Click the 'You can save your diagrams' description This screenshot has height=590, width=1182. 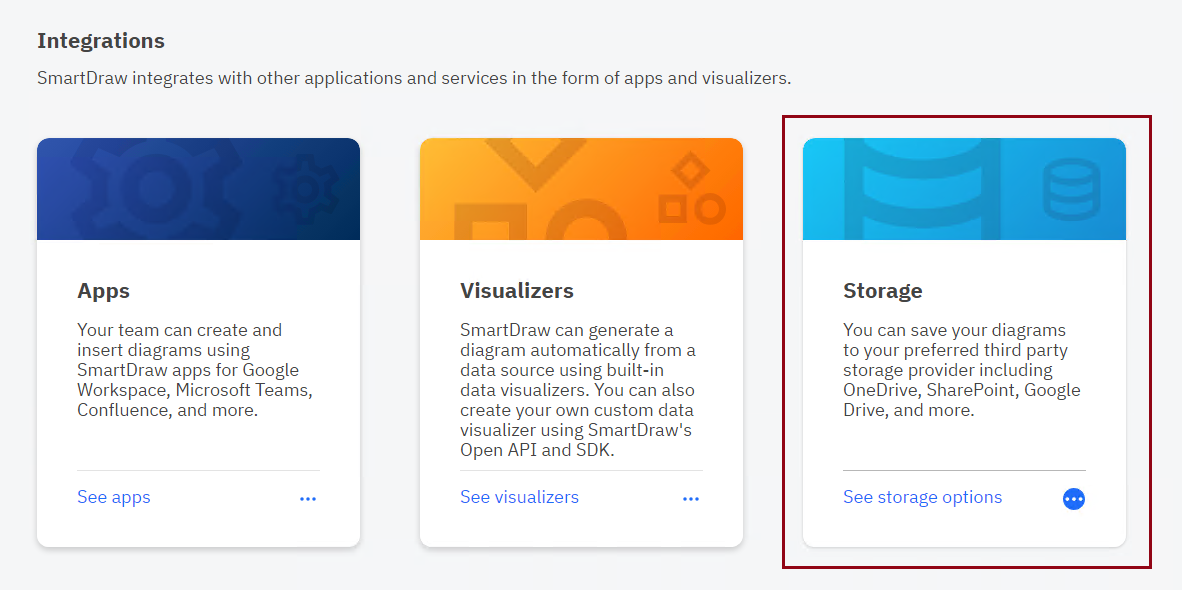962,370
